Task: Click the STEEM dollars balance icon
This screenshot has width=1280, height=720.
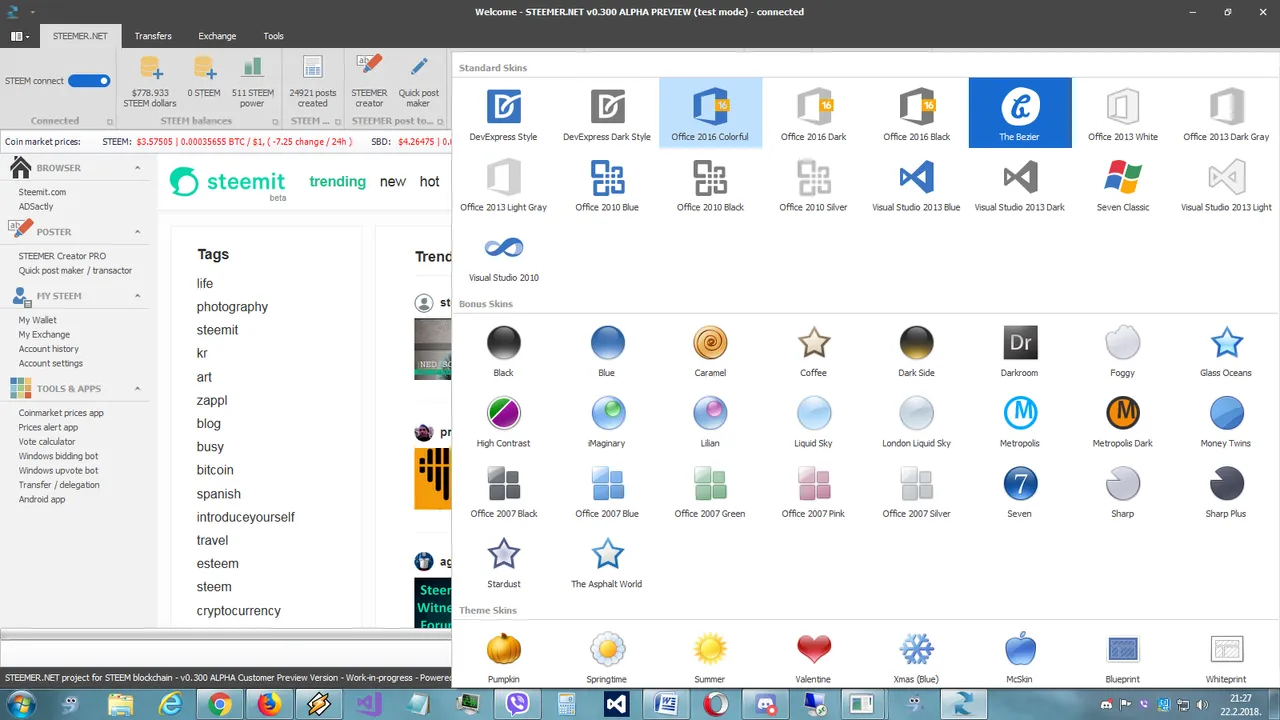Action: pos(150,81)
